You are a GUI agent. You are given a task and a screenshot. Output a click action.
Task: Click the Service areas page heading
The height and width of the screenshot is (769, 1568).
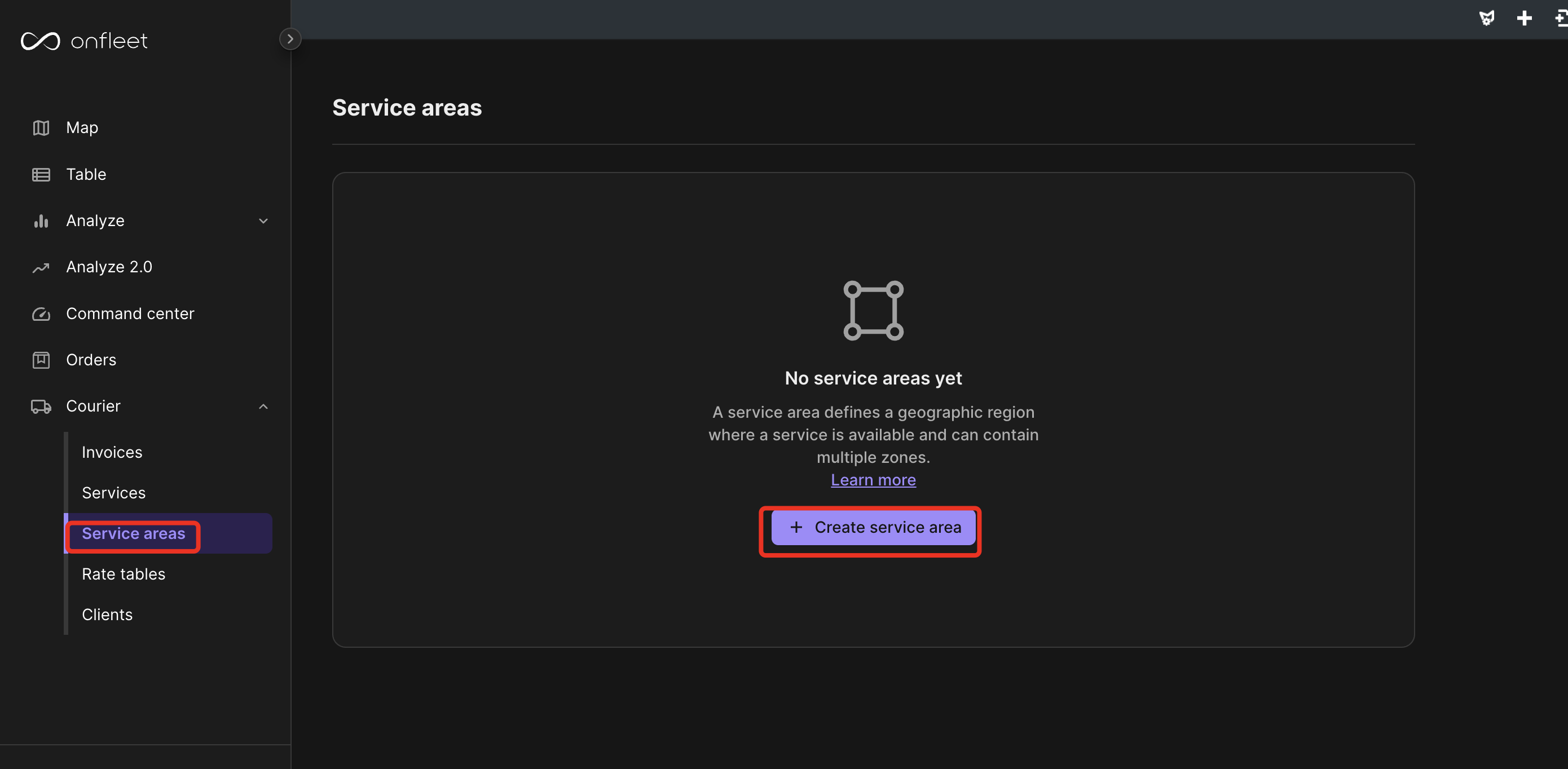pyautogui.click(x=407, y=108)
